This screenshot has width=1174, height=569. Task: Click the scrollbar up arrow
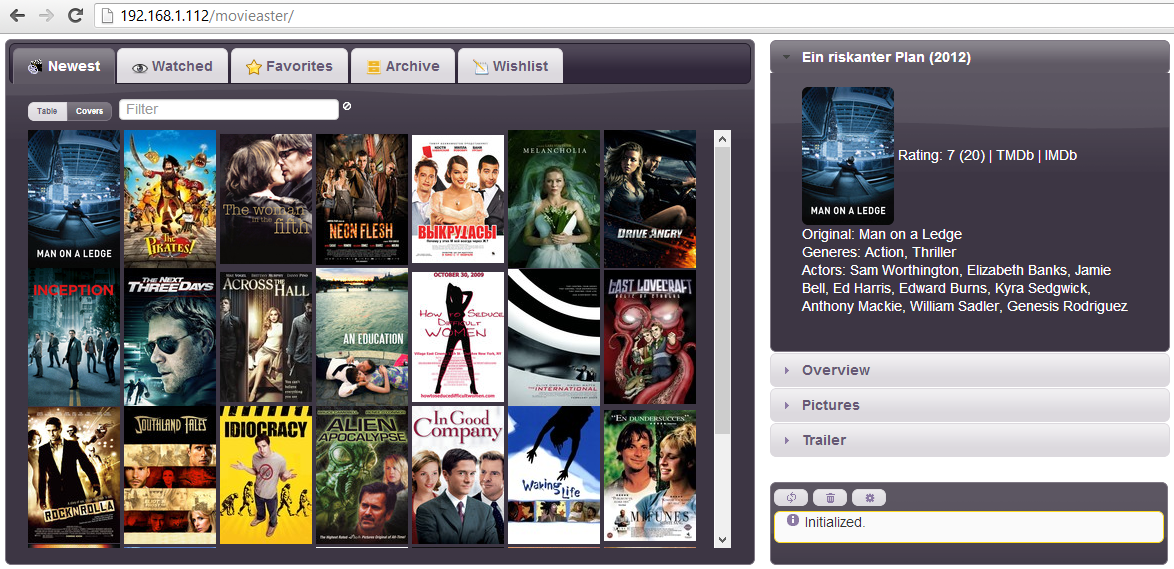tap(722, 139)
